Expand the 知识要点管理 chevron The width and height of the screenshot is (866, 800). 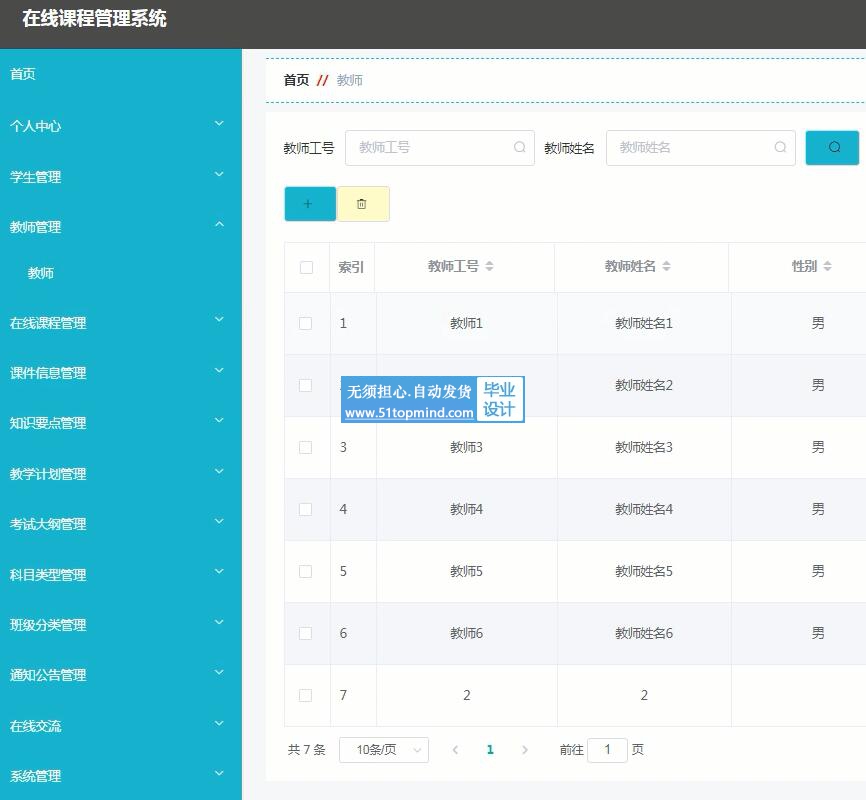[x=219, y=420]
